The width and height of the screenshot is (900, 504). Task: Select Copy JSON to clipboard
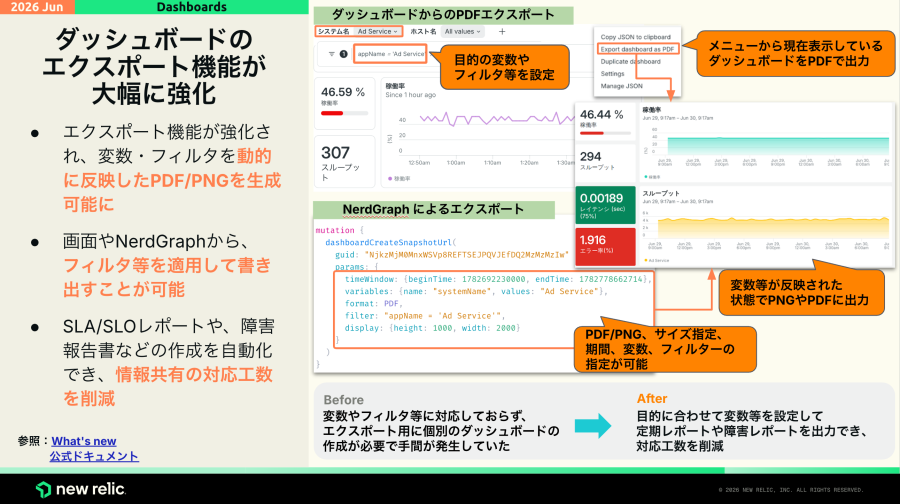[635, 37]
